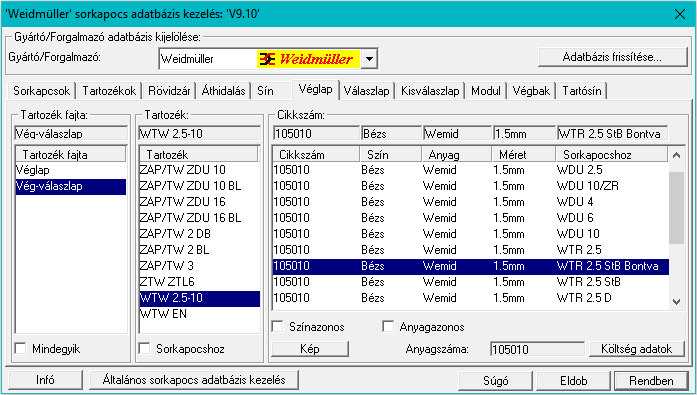Image resolution: width=697 pixels, height=395 pixels.
Task: Click scroll down arrow of Cikkszám table
Action: pyautogui.click(x=677, y=302)
